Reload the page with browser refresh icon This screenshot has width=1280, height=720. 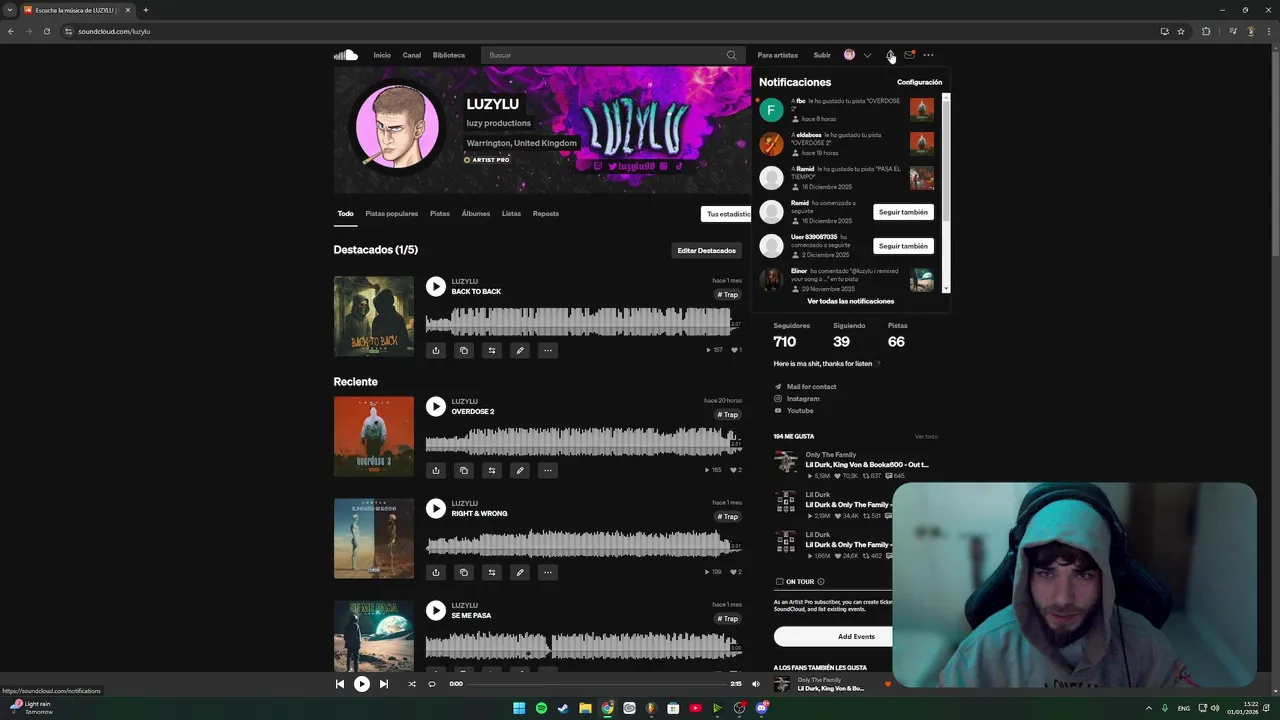46,31
